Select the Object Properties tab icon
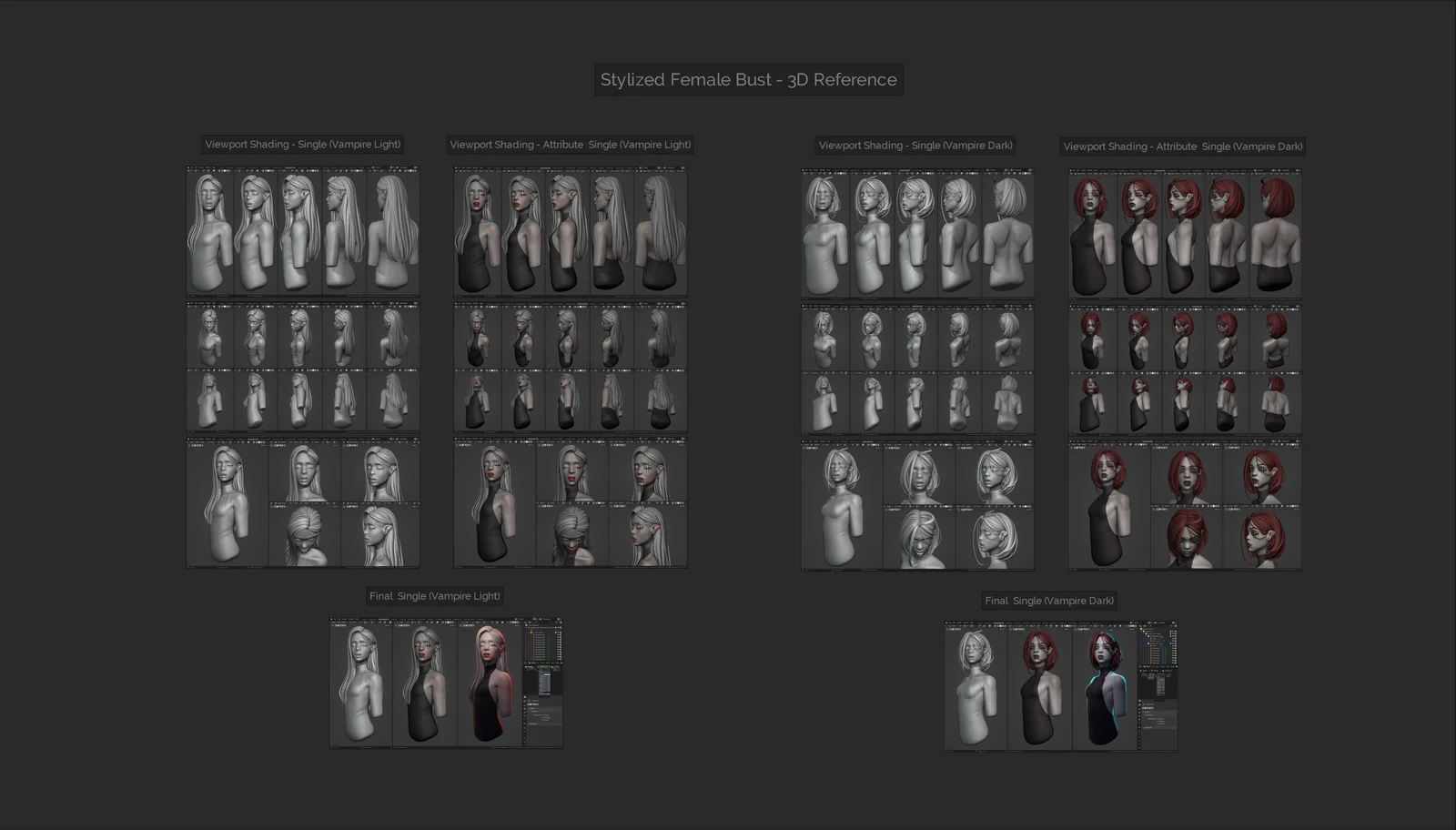 click(525, 718)
